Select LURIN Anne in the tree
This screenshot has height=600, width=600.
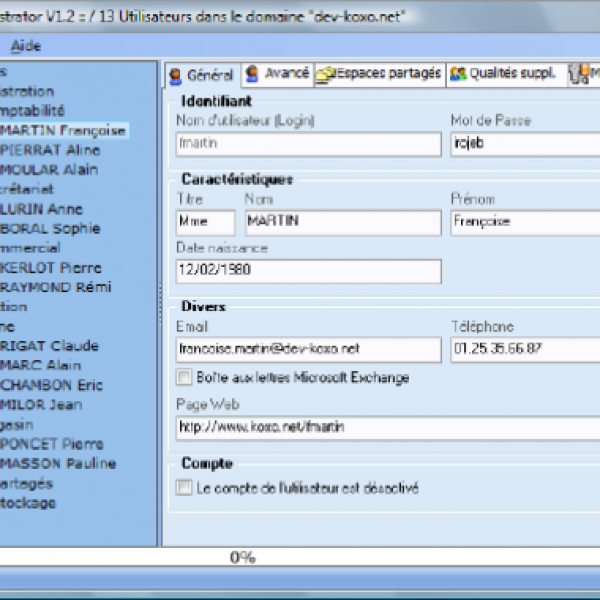pyautogui.click(x=41, y=209)
